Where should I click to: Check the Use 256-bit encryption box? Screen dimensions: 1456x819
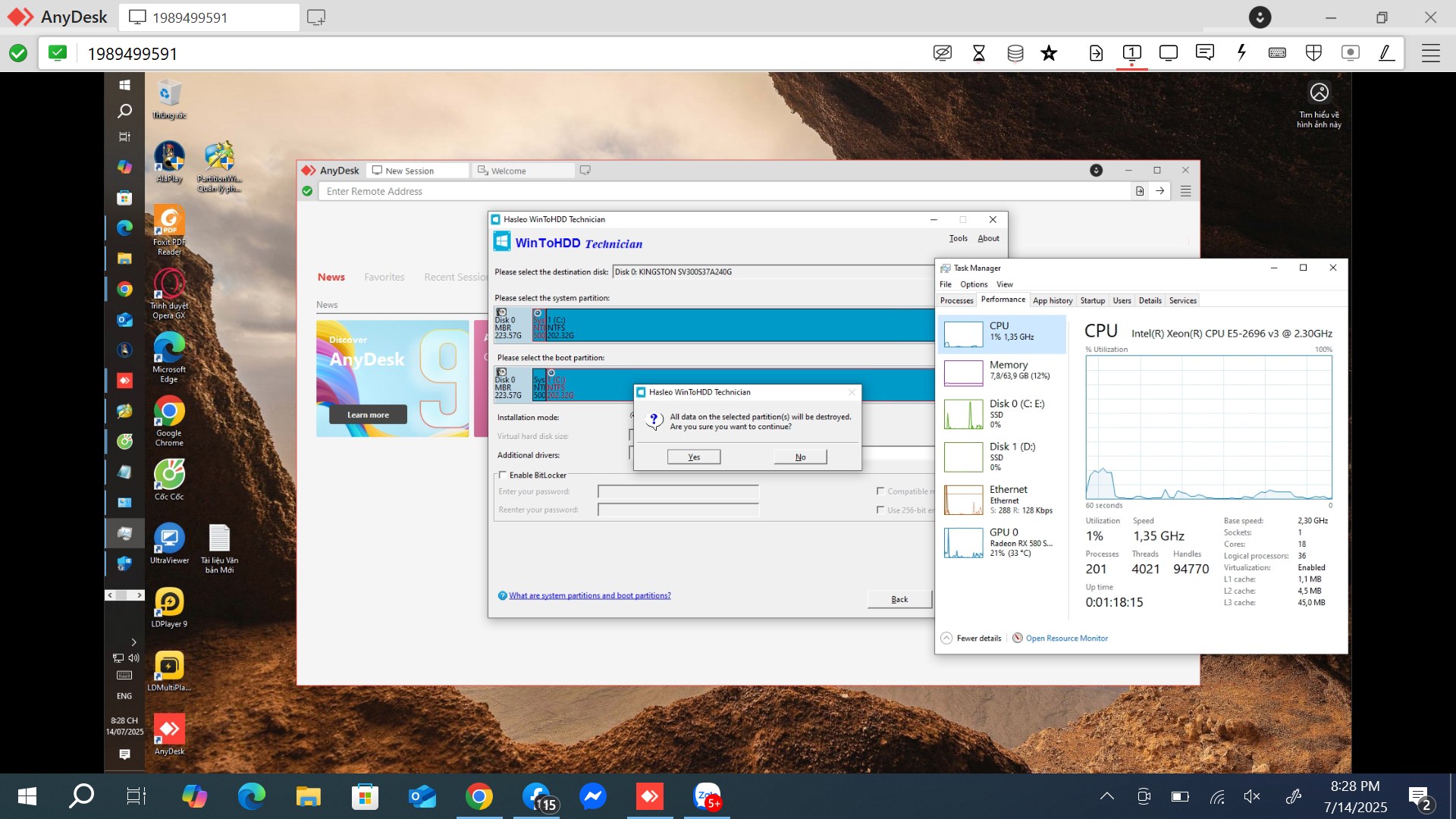(880, 510)
